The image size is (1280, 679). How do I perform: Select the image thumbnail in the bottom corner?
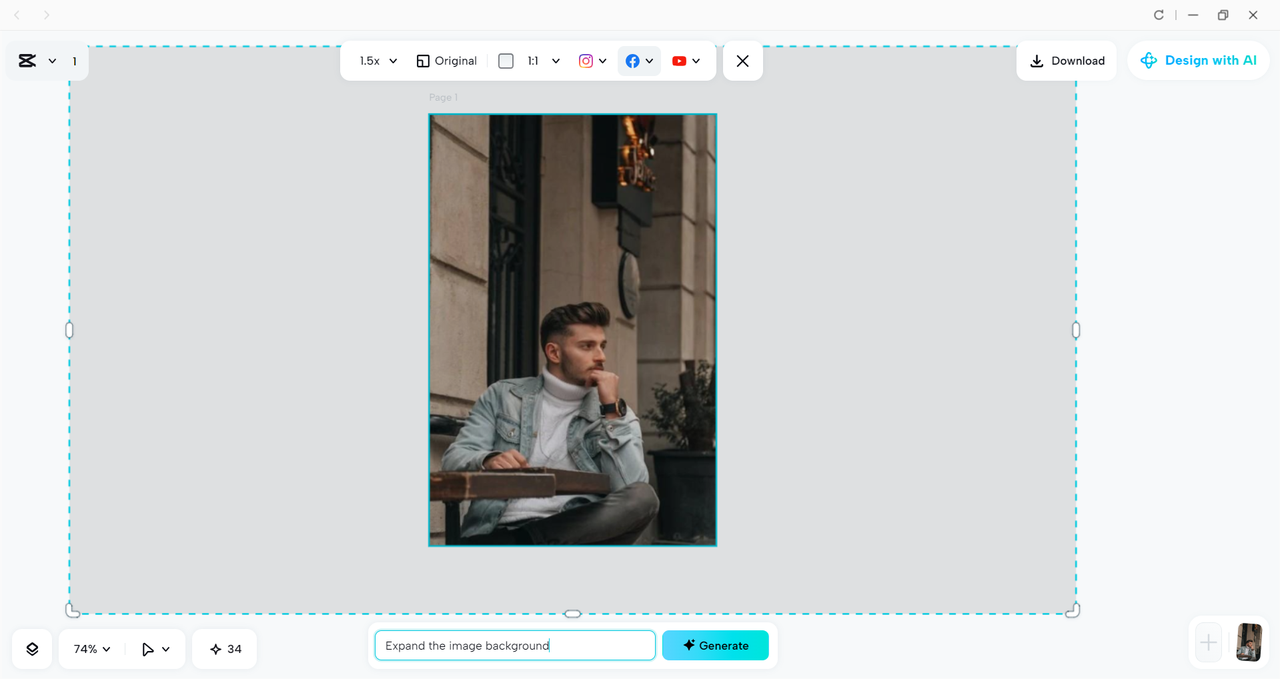pyautogui.click(x=1248, y=643)
